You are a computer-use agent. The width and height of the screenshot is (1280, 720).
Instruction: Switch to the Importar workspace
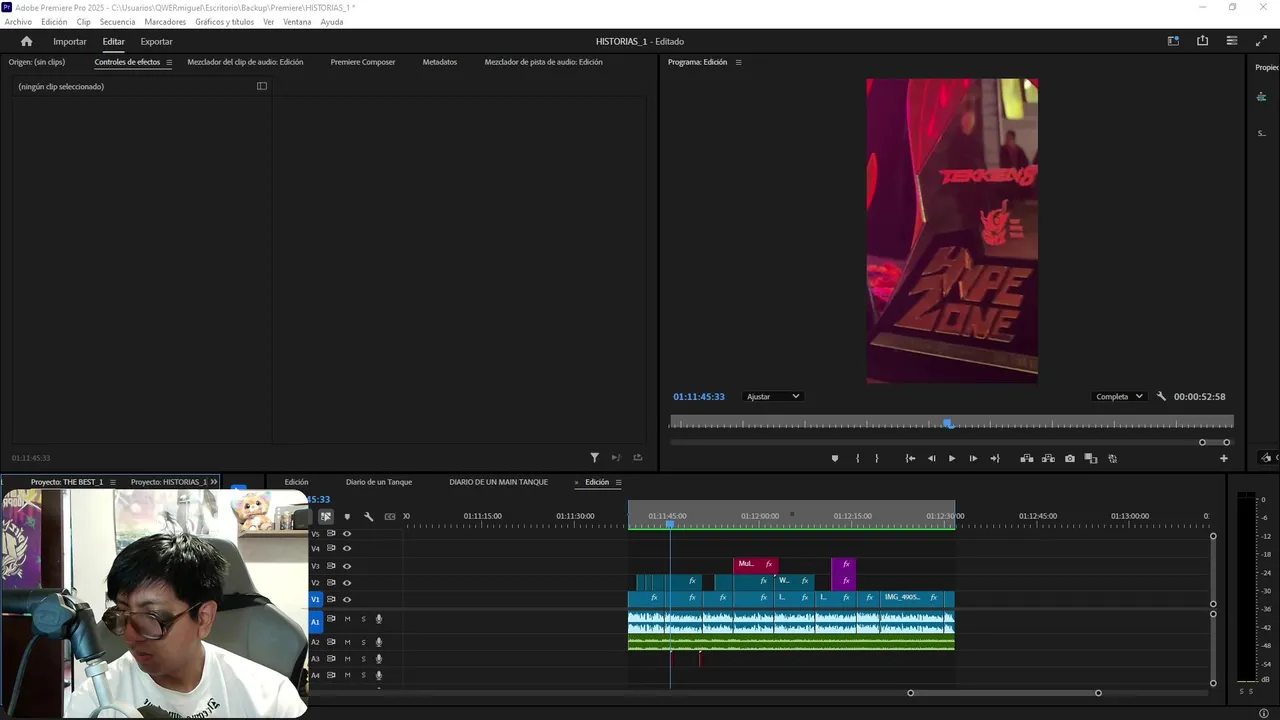[70, 41]
